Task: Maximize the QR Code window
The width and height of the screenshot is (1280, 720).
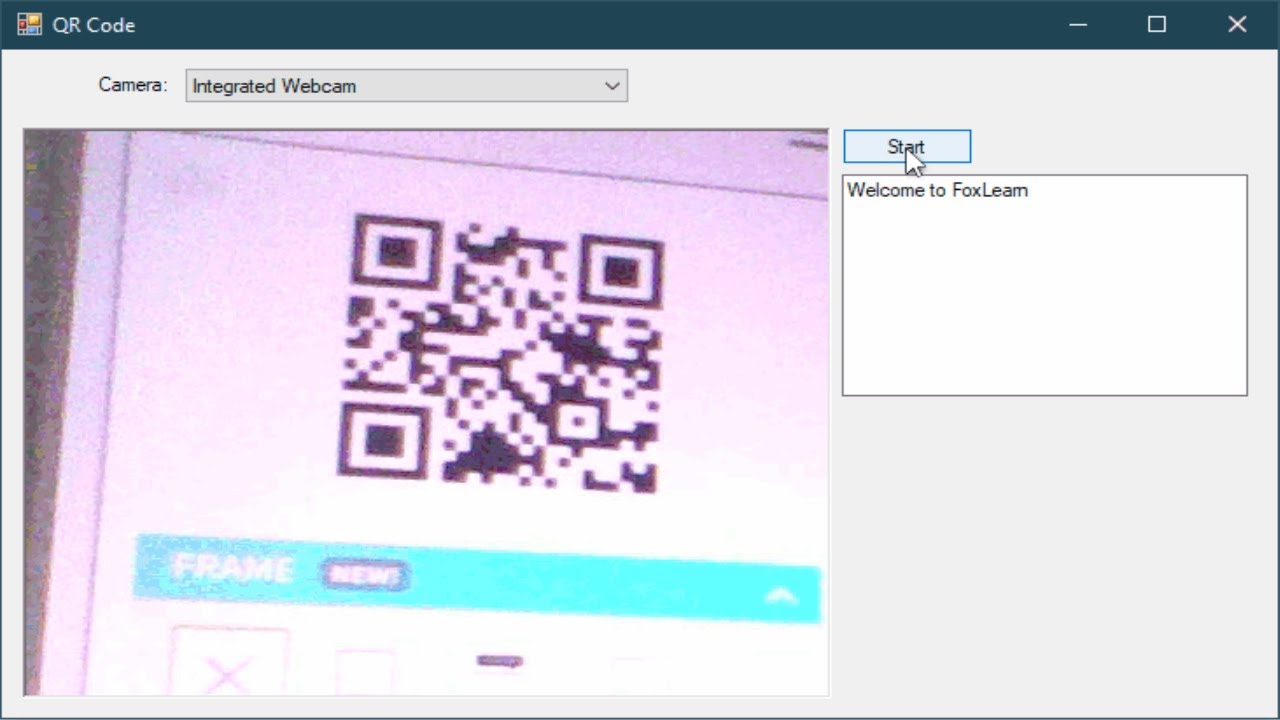Action: [1157, 24]
